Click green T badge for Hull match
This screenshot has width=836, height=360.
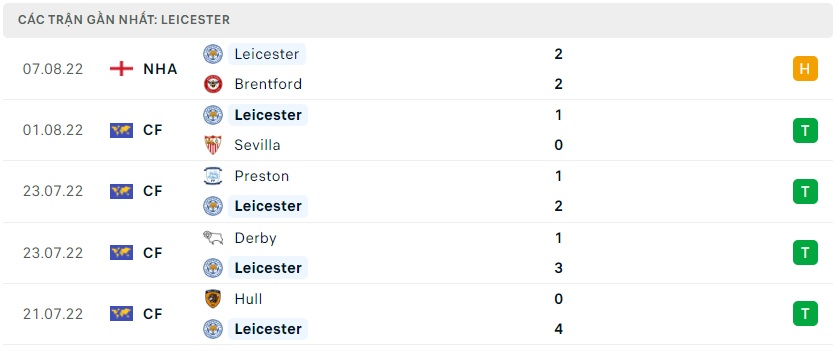(805, 314)
